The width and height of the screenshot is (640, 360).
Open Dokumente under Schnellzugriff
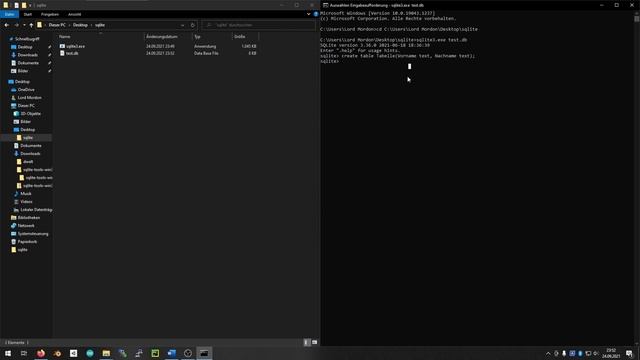pos(28,63)
